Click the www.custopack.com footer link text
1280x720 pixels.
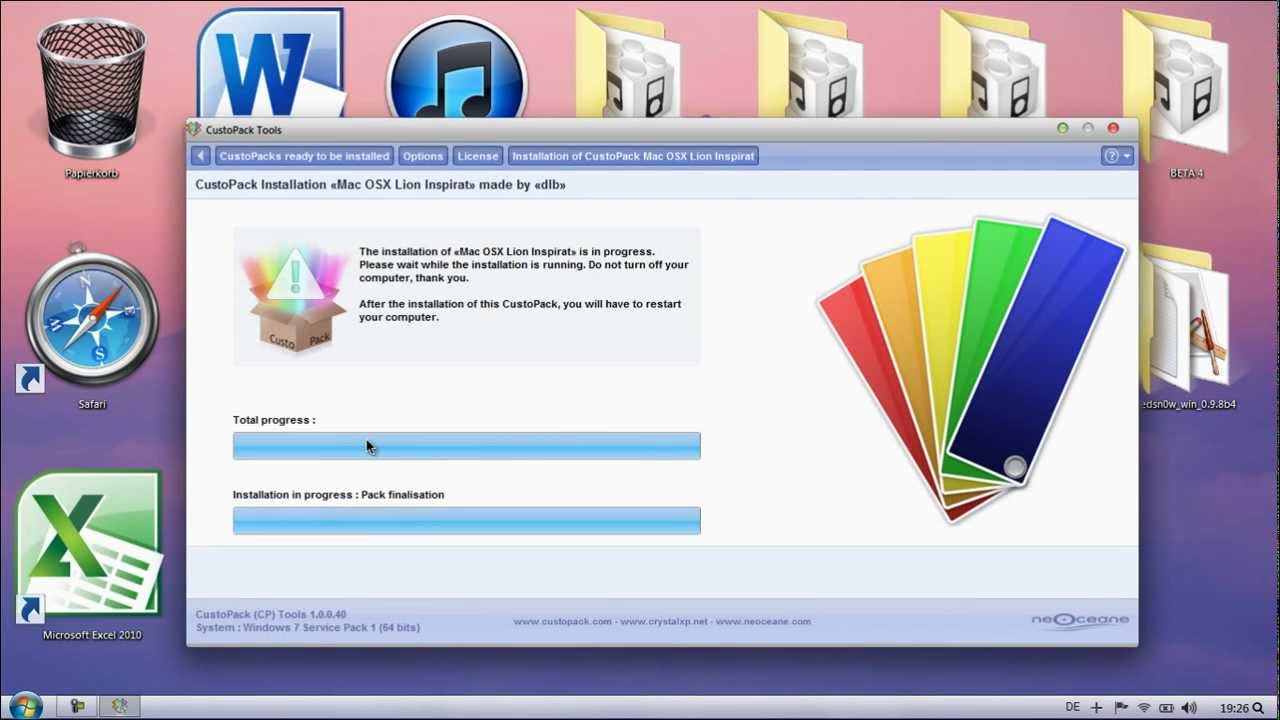(x=562, y=622)
